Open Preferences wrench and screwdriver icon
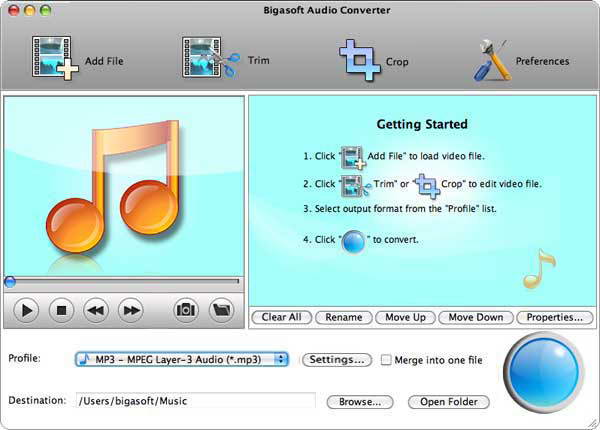 coord(492,60)
